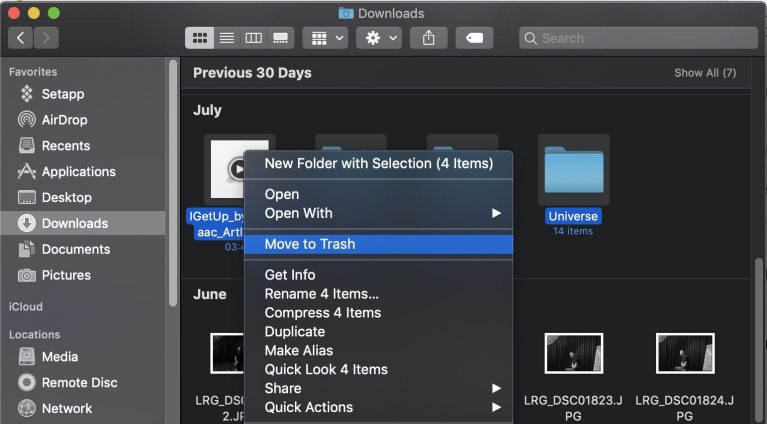
Task: Switch to list view
Action: [226, 38]
